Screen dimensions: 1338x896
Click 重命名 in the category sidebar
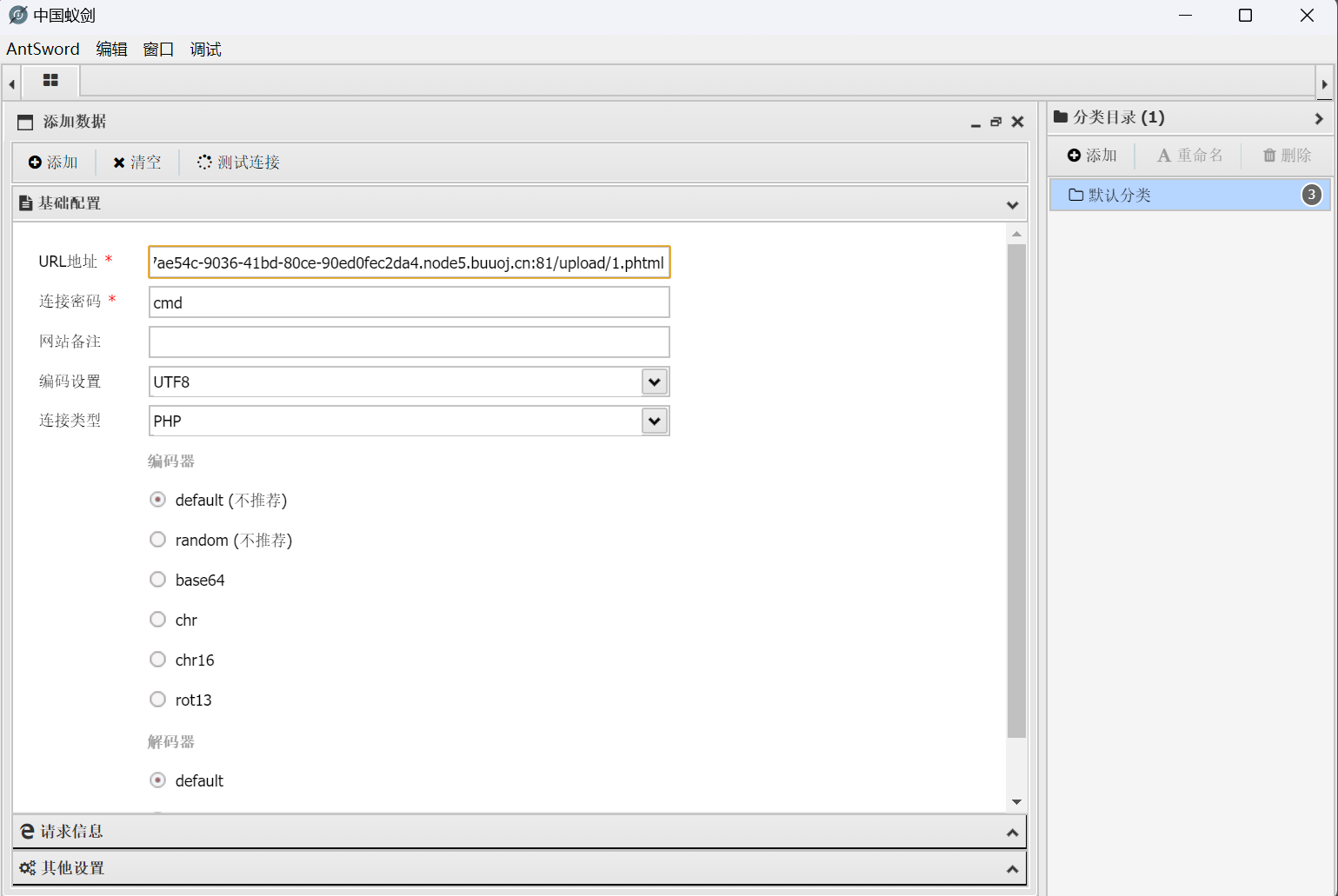tap(1189, 156)
